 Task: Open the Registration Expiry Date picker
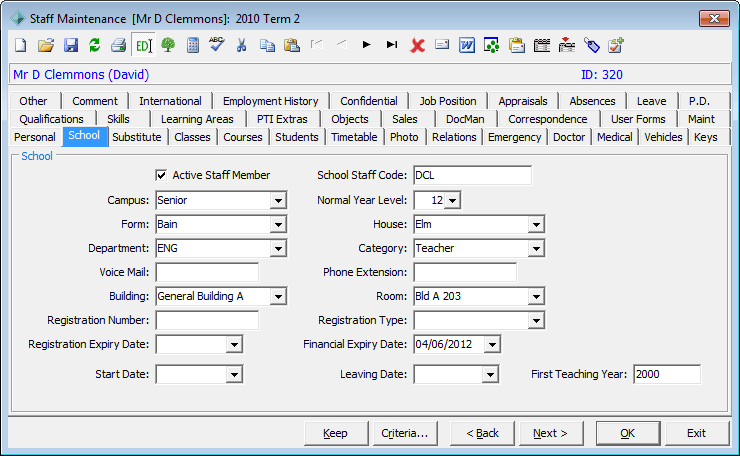click(x=234, y=345)
